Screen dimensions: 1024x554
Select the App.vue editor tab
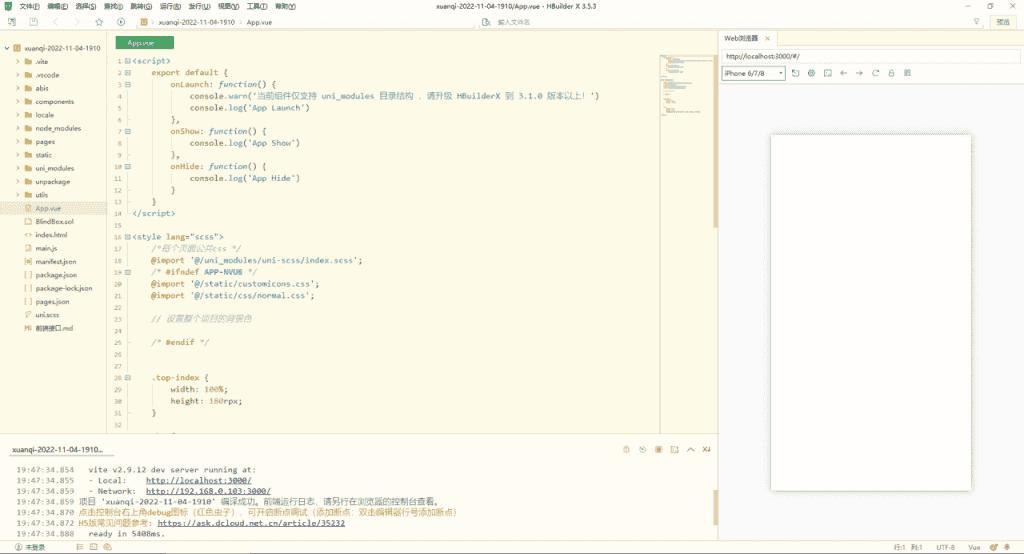coord(144,43)
